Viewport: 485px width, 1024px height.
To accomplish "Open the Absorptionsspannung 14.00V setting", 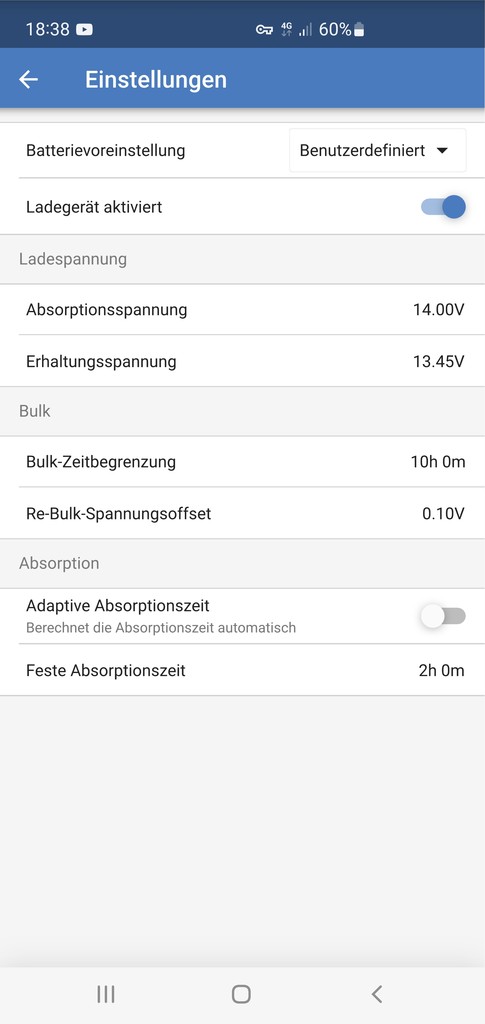I will [242, 310].
